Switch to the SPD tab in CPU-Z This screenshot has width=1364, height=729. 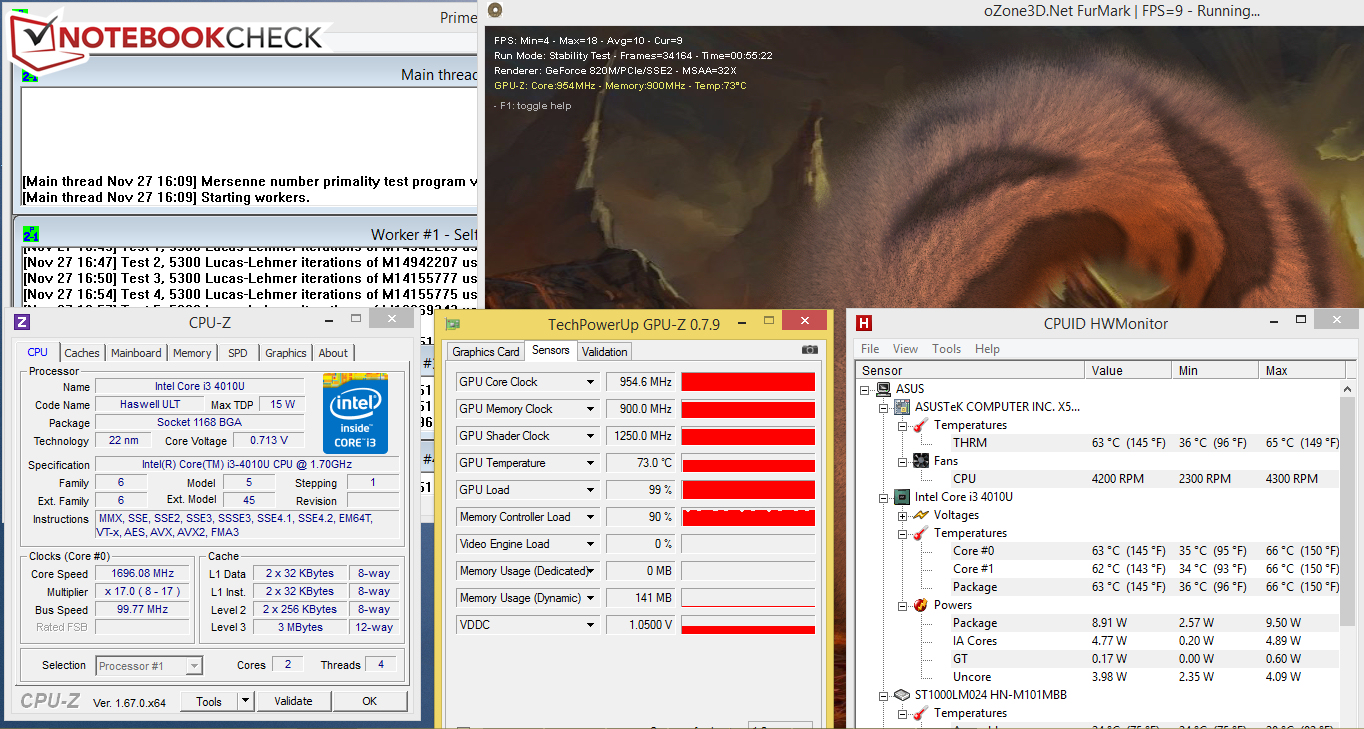point(238,353)
